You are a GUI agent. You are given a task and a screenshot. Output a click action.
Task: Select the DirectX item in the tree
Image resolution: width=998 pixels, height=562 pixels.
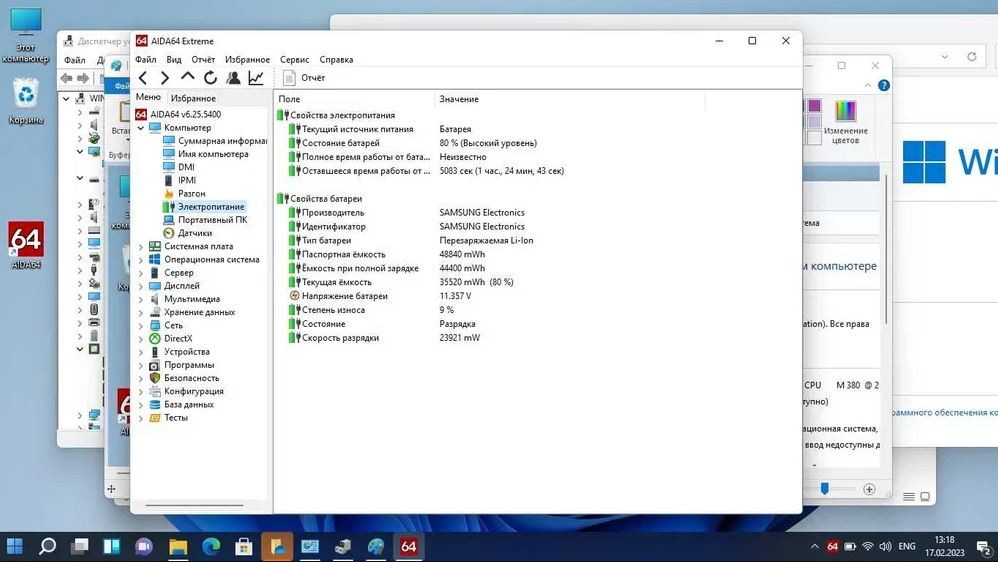178,339
